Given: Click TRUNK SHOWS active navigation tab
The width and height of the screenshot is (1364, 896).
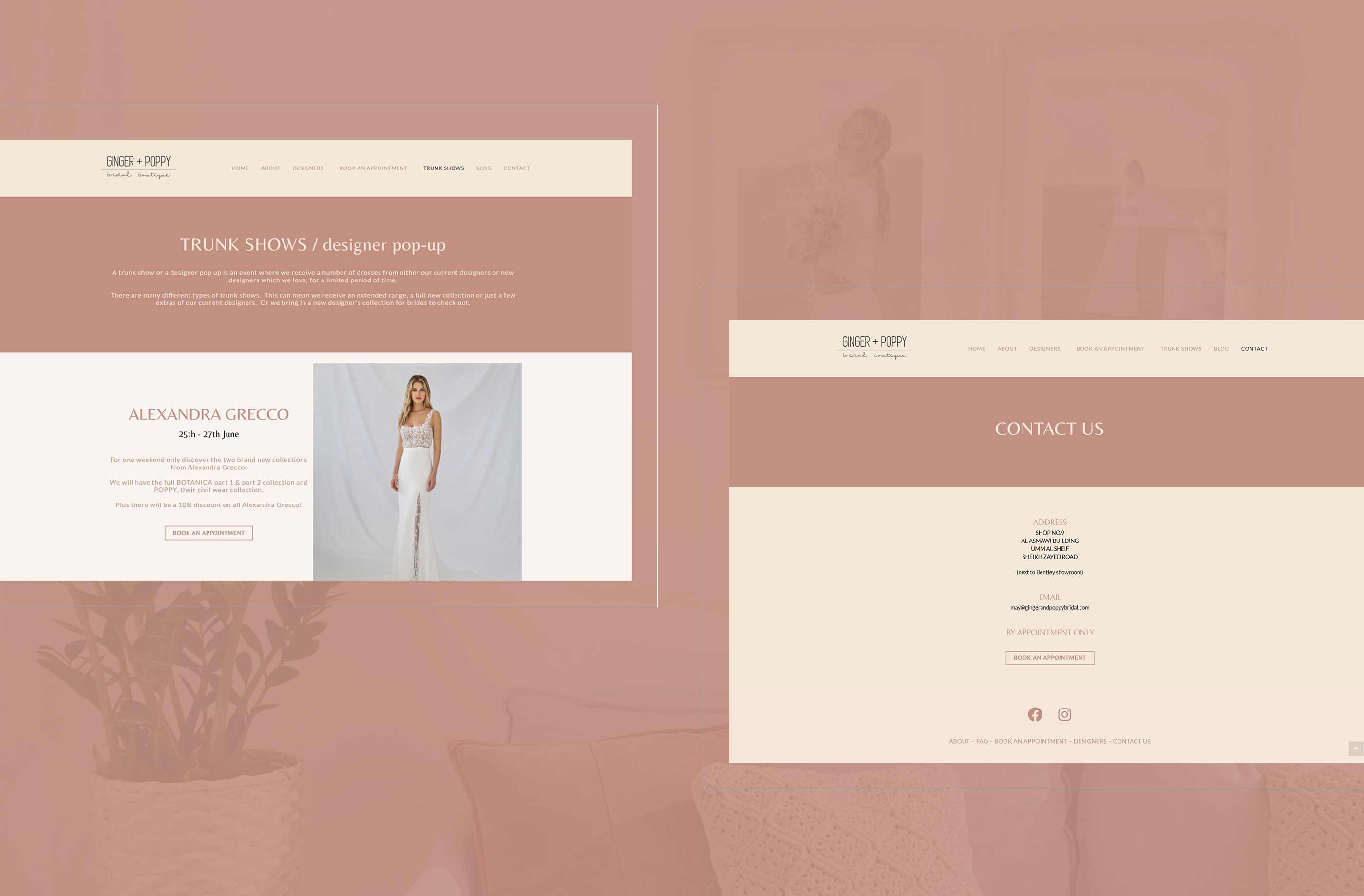Looking at the screenshot, I should 443,167.
